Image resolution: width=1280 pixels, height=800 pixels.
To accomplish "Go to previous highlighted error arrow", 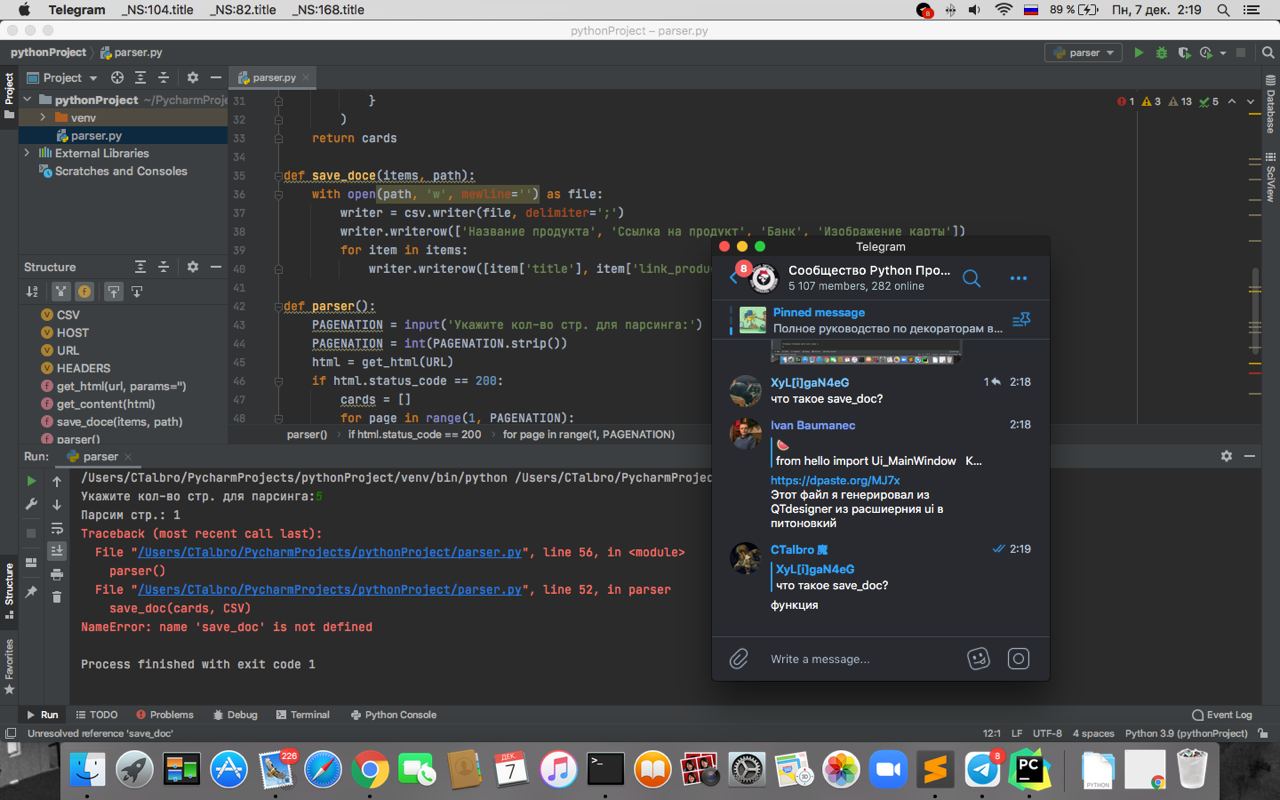I will pos(1232,101).
